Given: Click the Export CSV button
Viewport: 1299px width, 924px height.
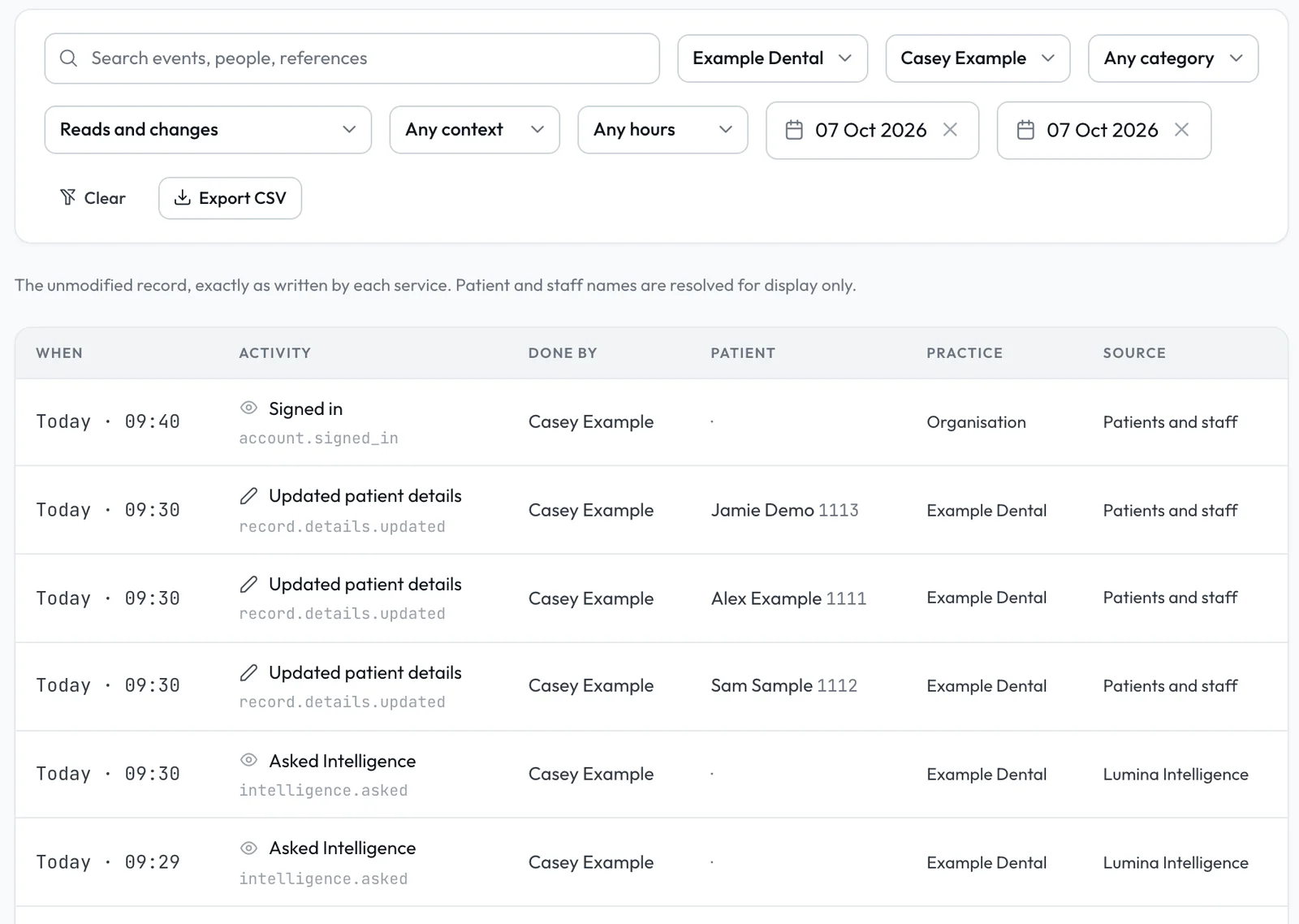Looking at the screenshot, I should click(x=230, y=198).
